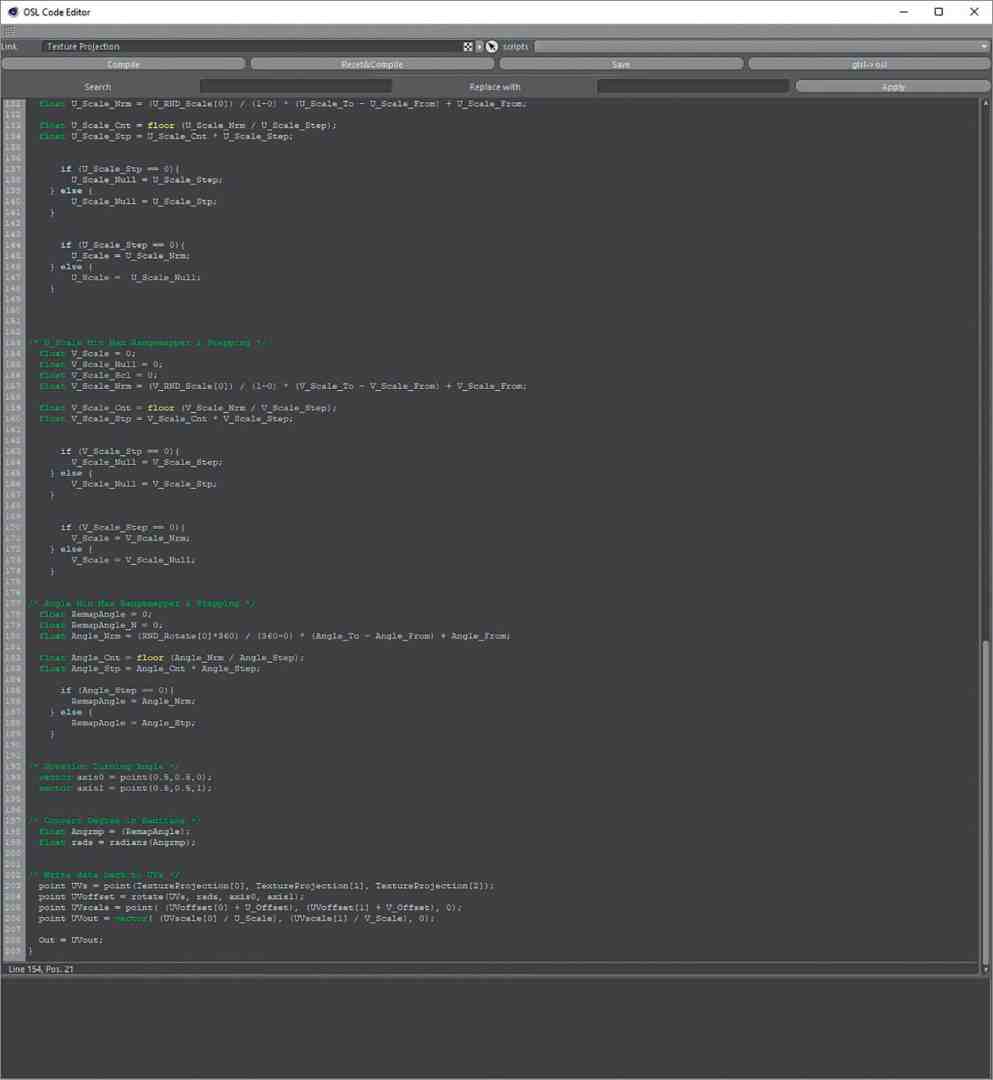Open the node picker grid icon beside Link
This screenshot has width=993, height=1080.
(467, 46)
